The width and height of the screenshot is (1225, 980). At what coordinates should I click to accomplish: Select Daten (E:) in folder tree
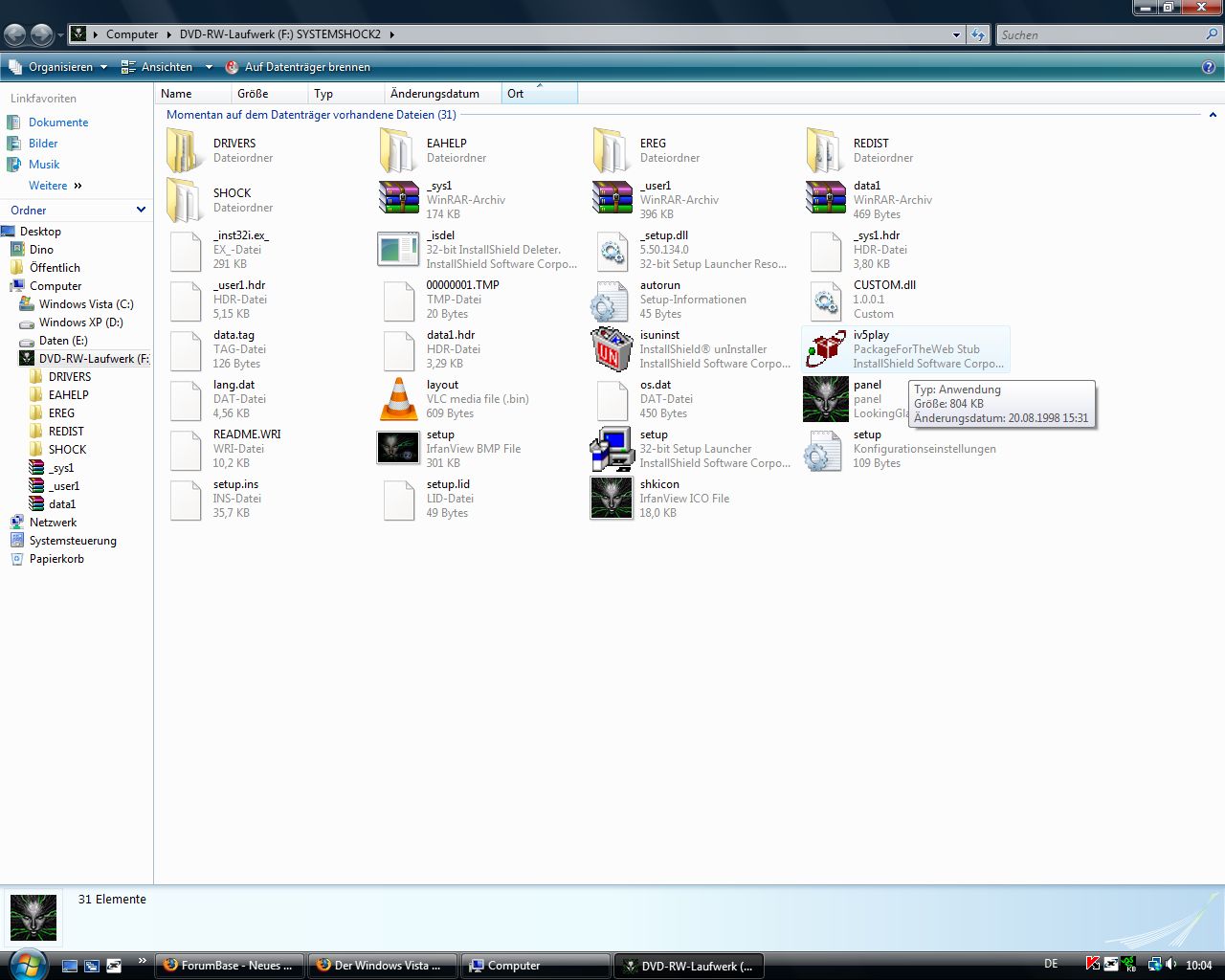63,341
